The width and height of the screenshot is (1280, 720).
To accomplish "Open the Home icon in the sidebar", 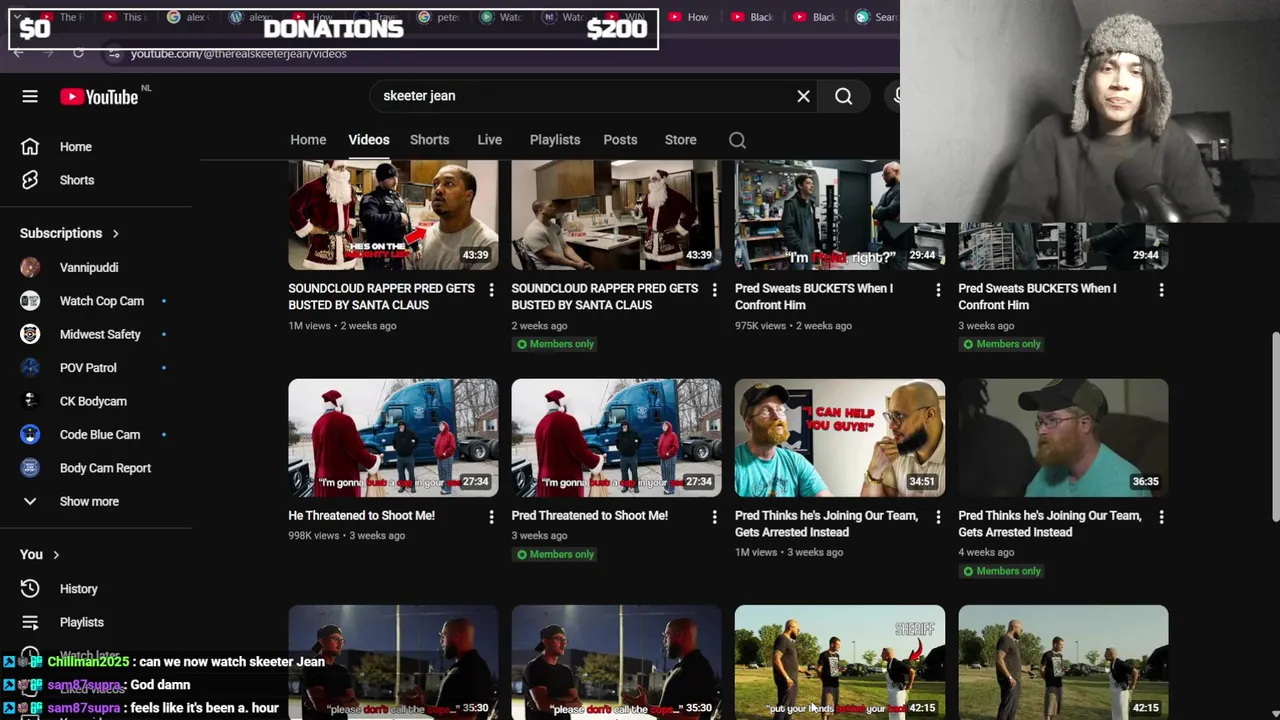I will click(x=30, y=147).
